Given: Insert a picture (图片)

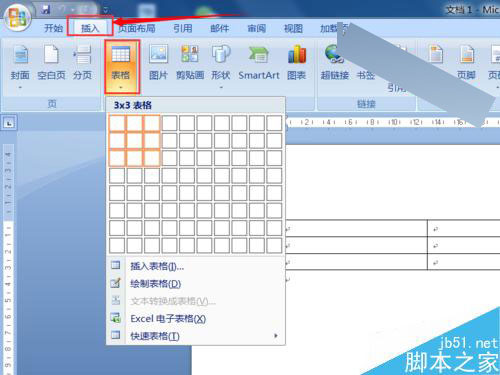Looking at the screenshot, I should click(158, 63).
